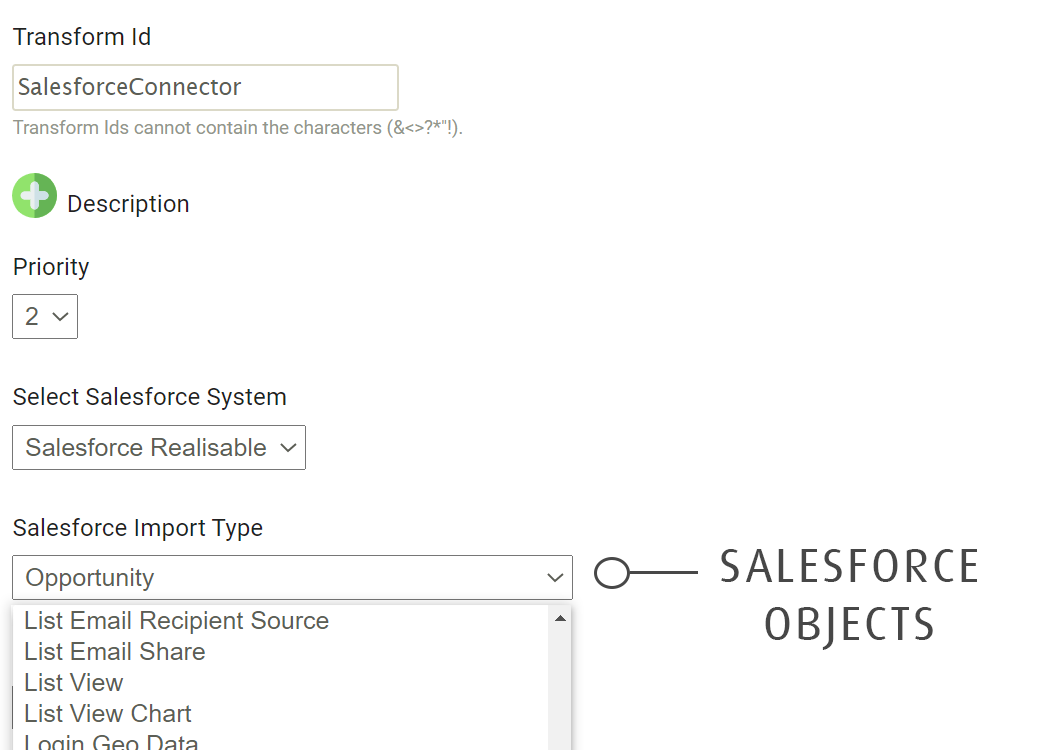Click the Transform Id field label
This screenshot has width=1050, height=750.
tap(82, 37)
